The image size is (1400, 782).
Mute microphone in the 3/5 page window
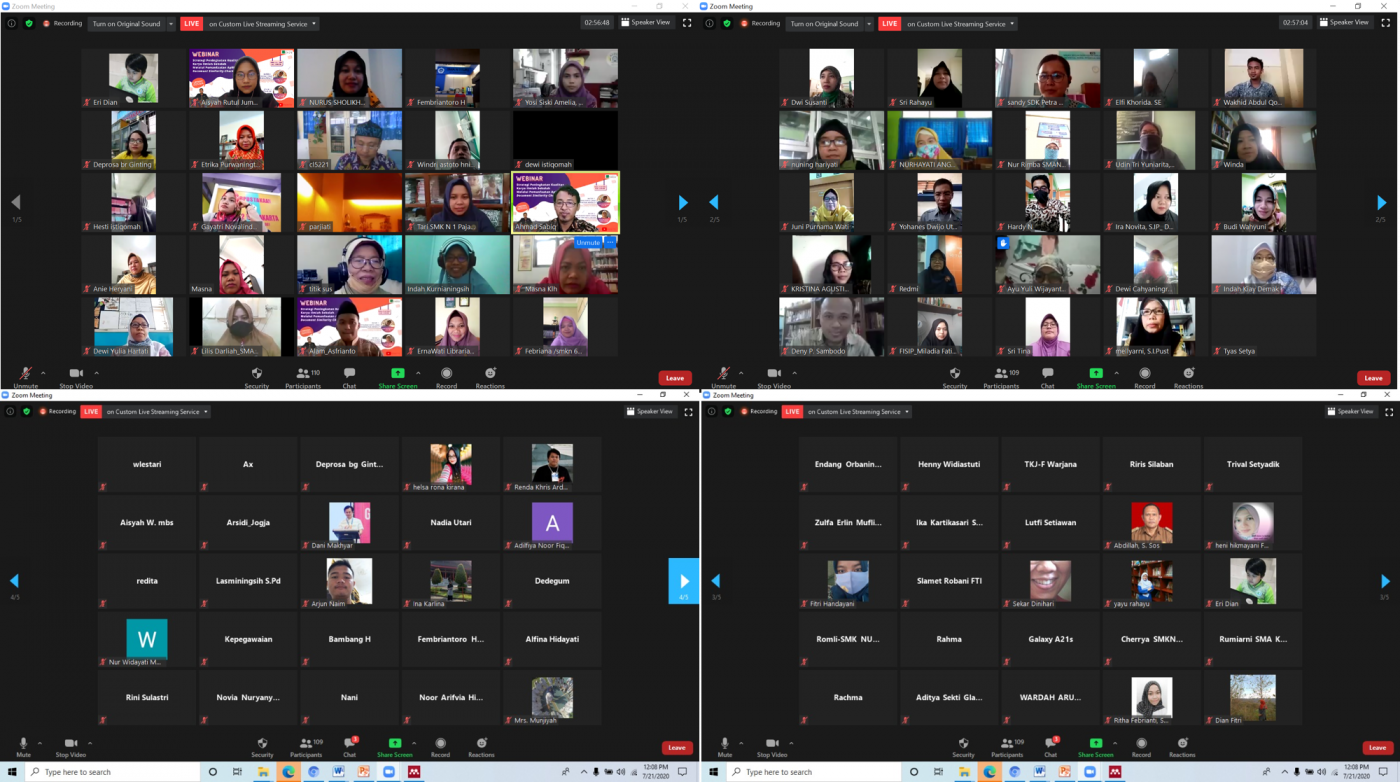point(724,746)
